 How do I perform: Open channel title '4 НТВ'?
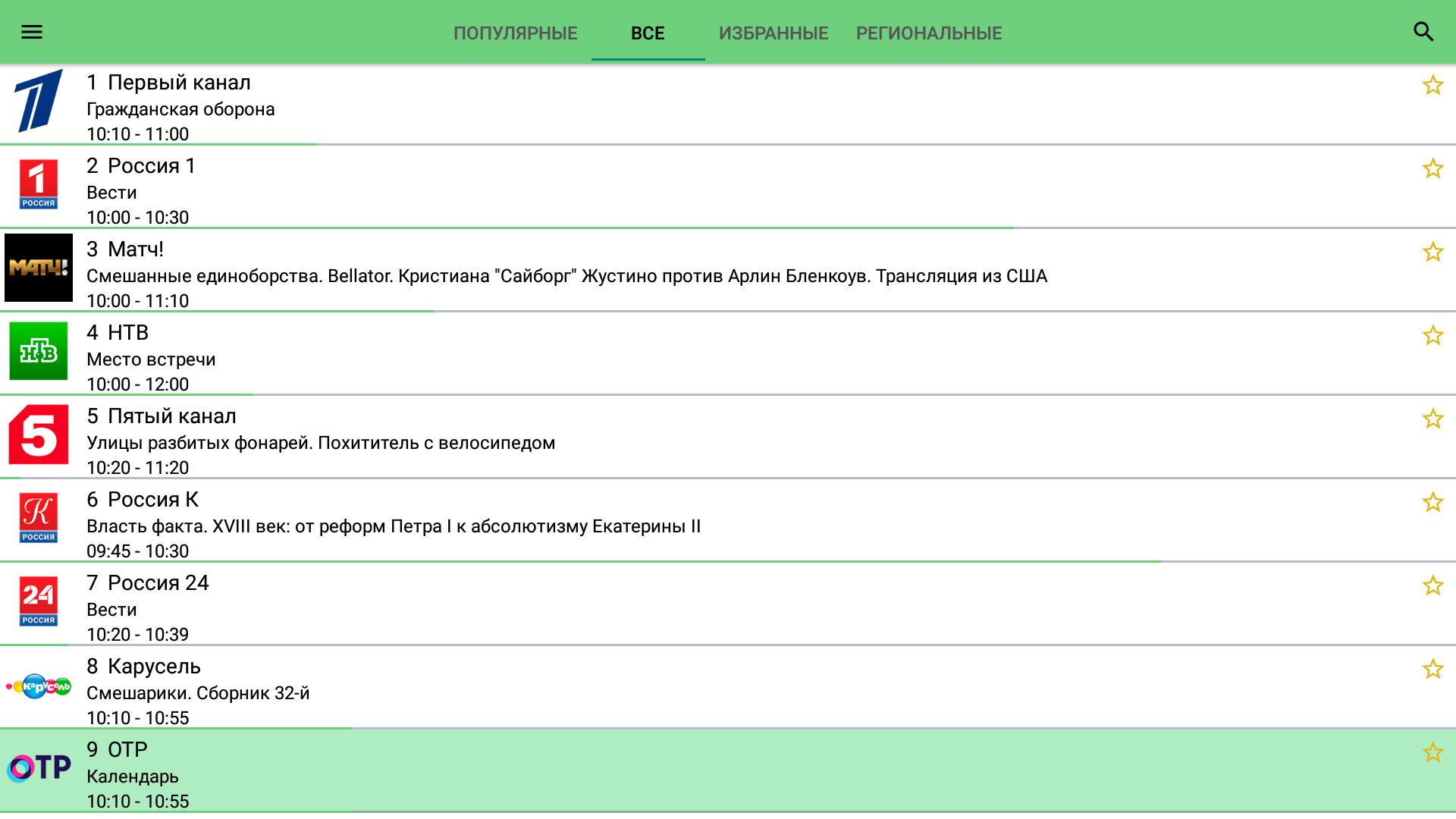click(x=118, y=333)
